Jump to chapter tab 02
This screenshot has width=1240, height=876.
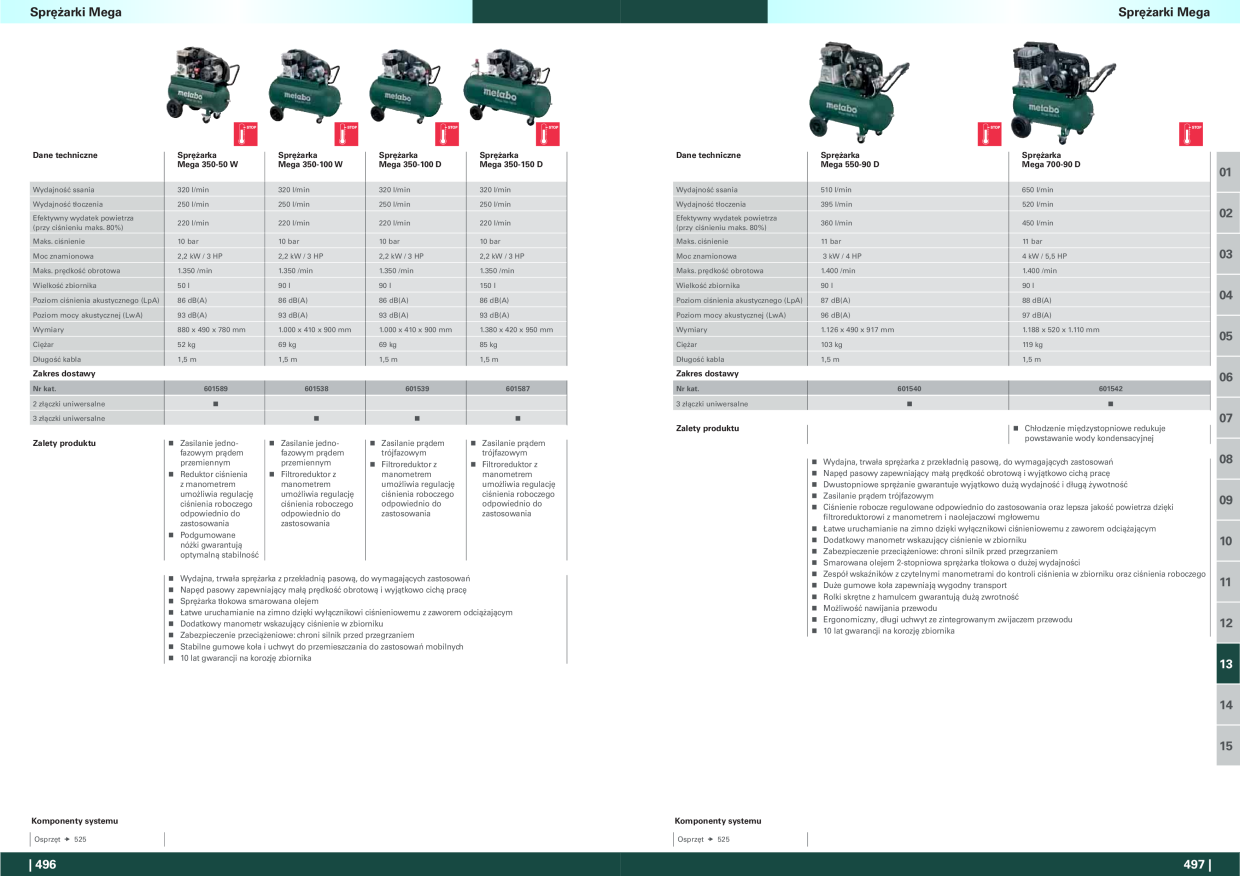point(1227,213)
